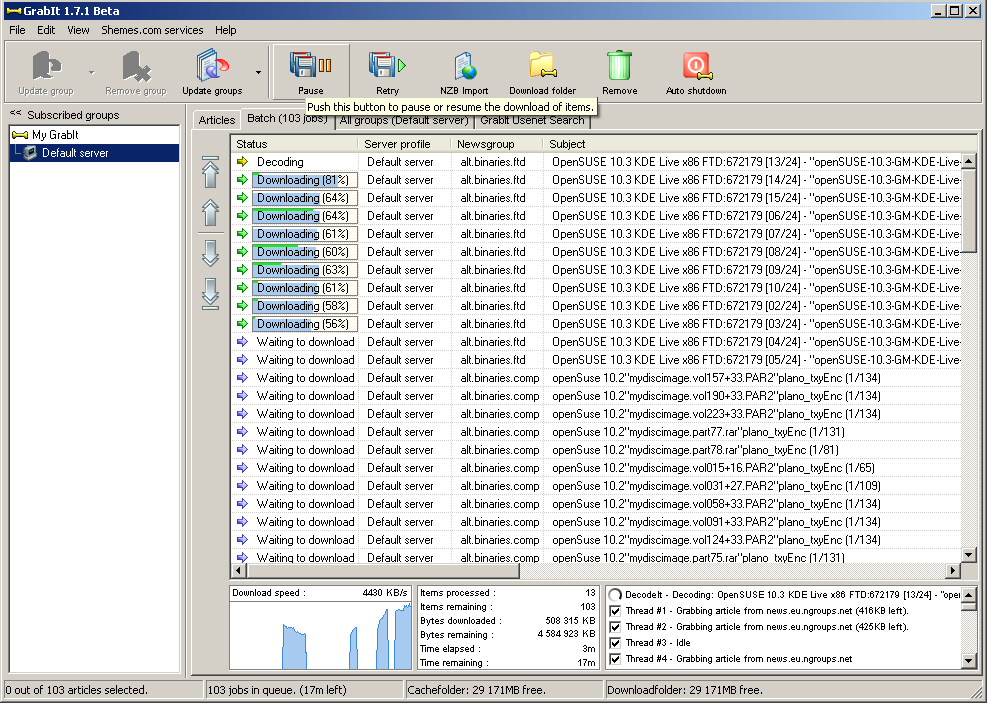Open the Download folder toolbar icon

coord(542,68)
